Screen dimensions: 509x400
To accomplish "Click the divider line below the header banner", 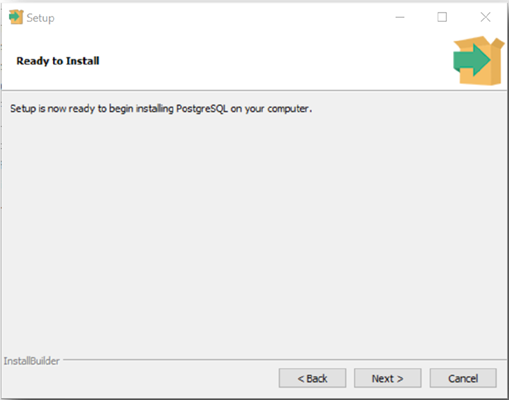I will click(x=254, y=90).
